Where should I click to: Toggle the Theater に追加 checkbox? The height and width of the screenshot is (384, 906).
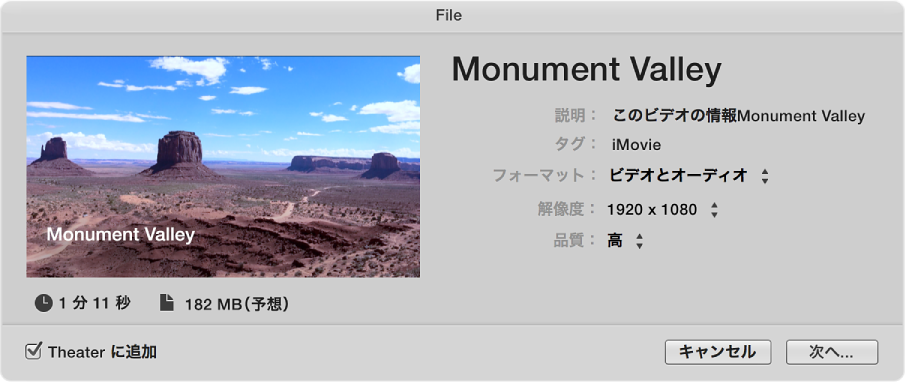[34, 351]
